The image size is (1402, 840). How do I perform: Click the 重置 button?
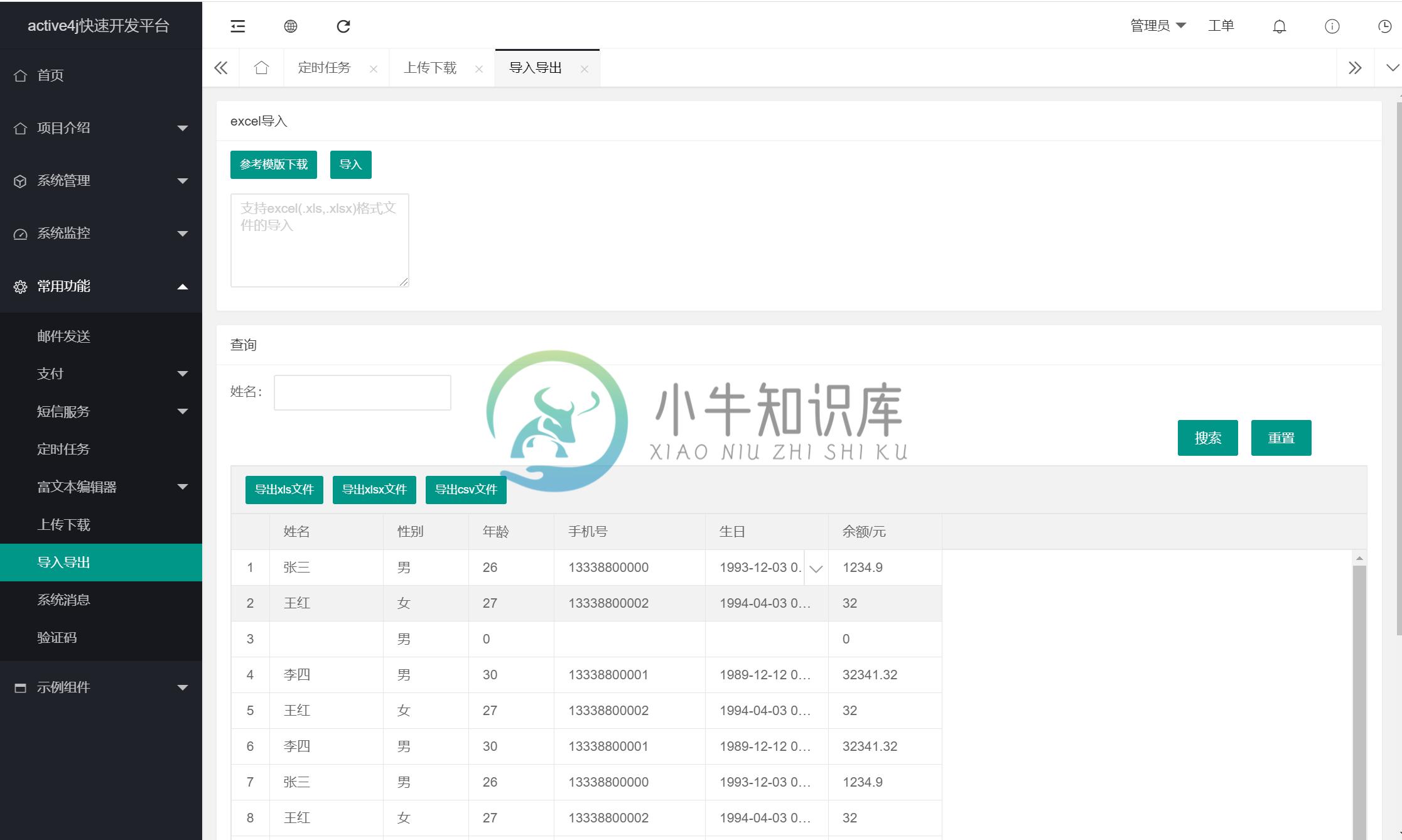click(1281, 438)
